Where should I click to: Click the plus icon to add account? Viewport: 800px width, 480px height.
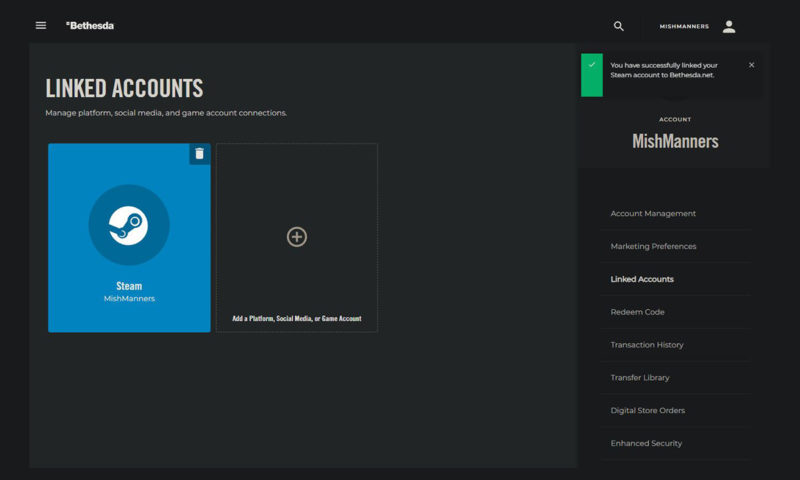297,237
